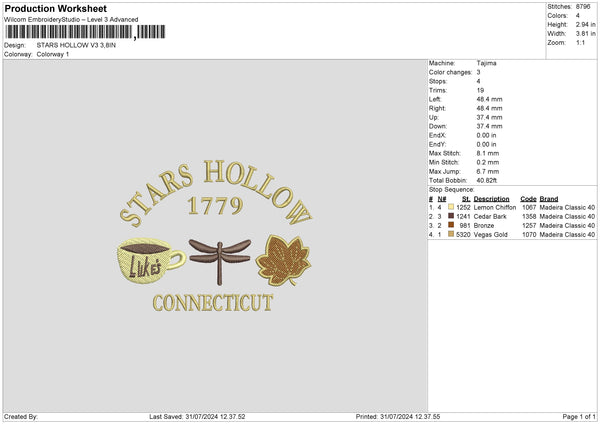Click the Vegas Gold color swatch
Image resolution: width=600 pixels, height=424 pixels.
451,234
